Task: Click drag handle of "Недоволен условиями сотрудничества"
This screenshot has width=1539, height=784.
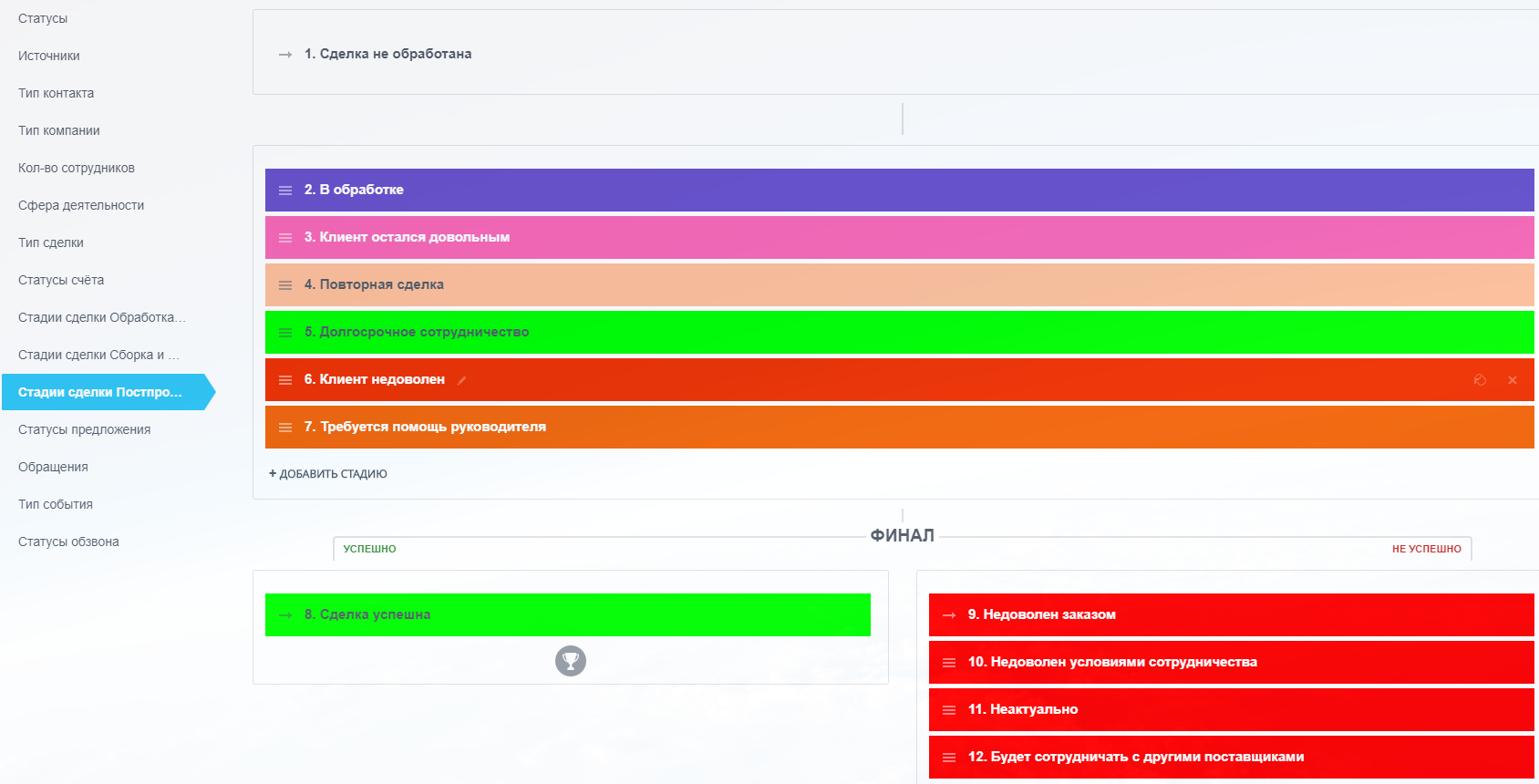Action: pos(949,663)
